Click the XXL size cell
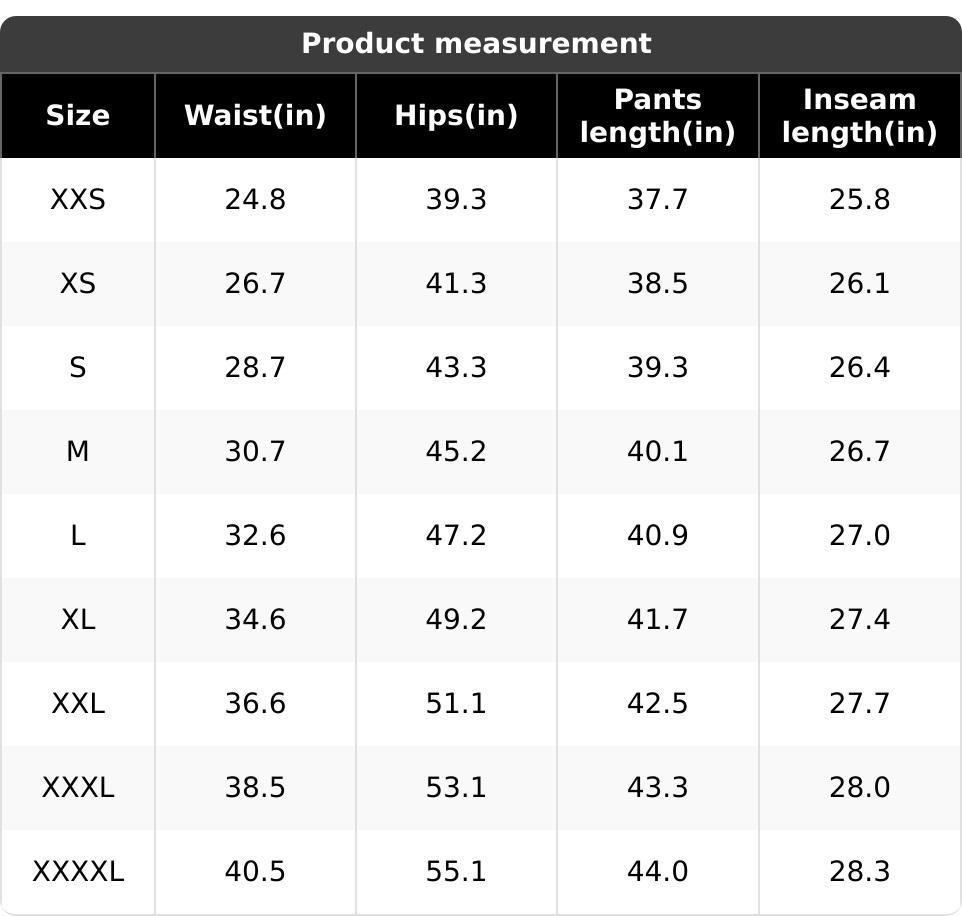962x916 pixels. click(78, 703)
